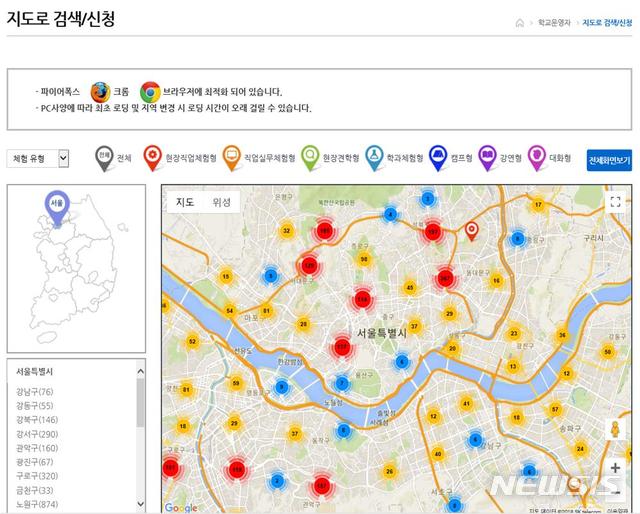Pick up the Street View pegman
Screen dimensions: 640x514
[615, 429]
